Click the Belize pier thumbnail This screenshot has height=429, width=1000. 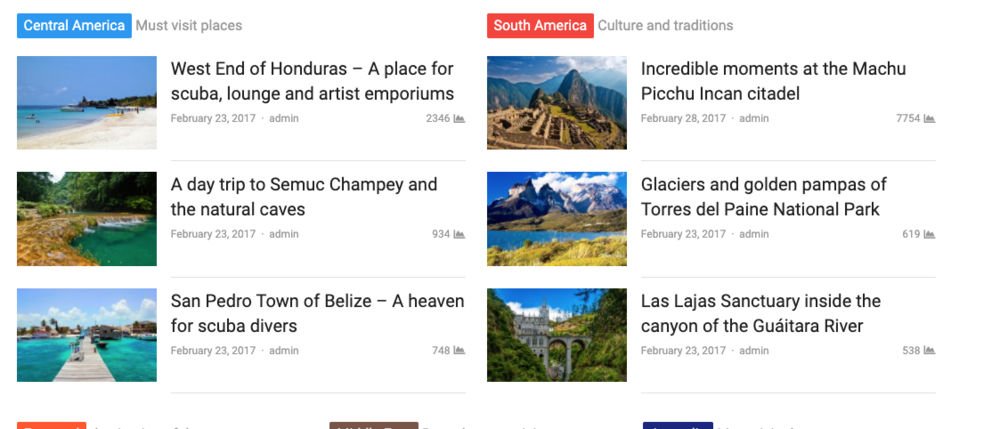tap(87, 335)
